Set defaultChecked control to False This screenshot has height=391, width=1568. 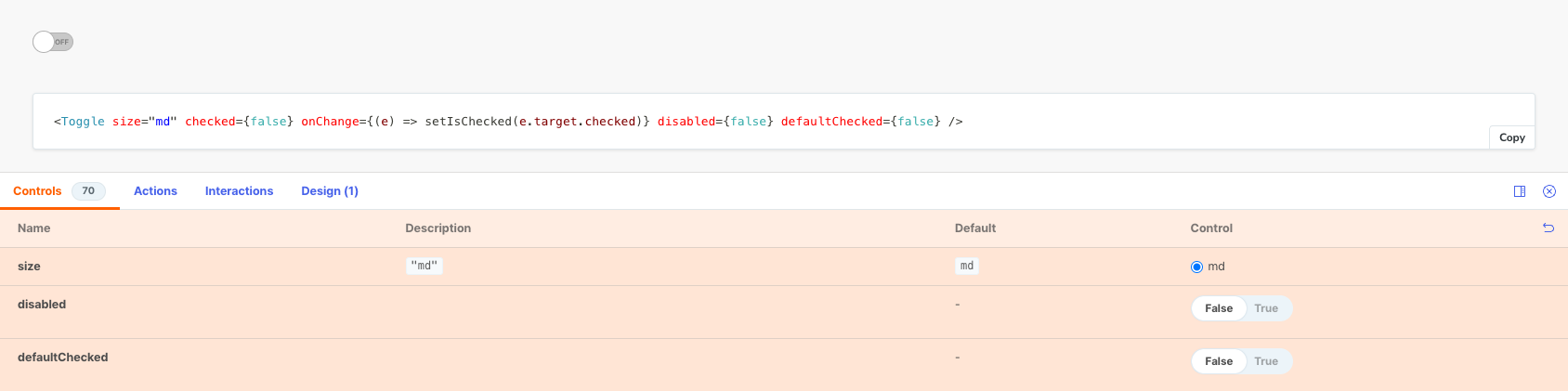(1218, 361)
